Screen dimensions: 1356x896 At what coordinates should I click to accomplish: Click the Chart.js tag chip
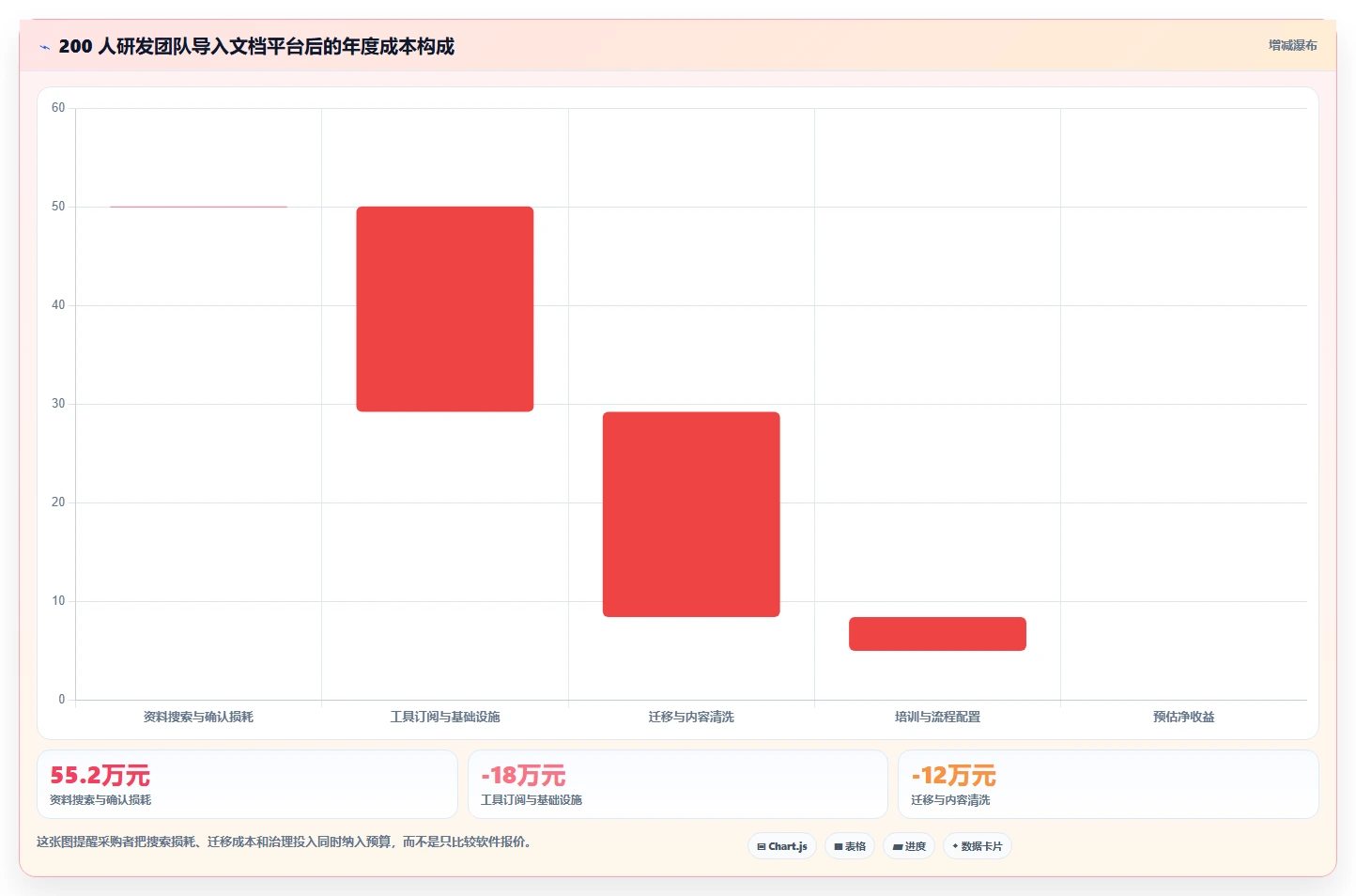click(782, 846)
